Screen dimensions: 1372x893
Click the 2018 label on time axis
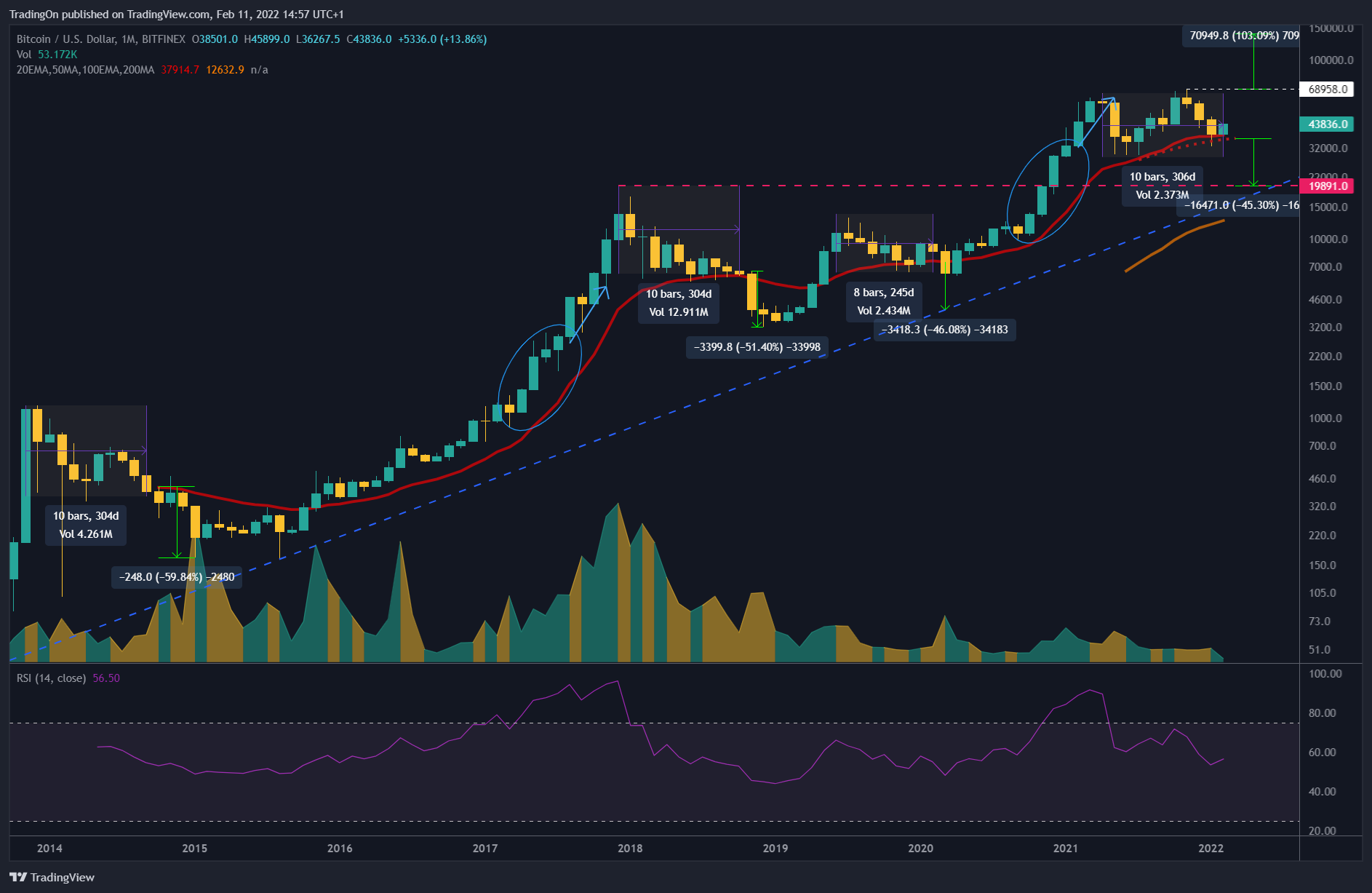pyautogui.click(x=630, y=848)
